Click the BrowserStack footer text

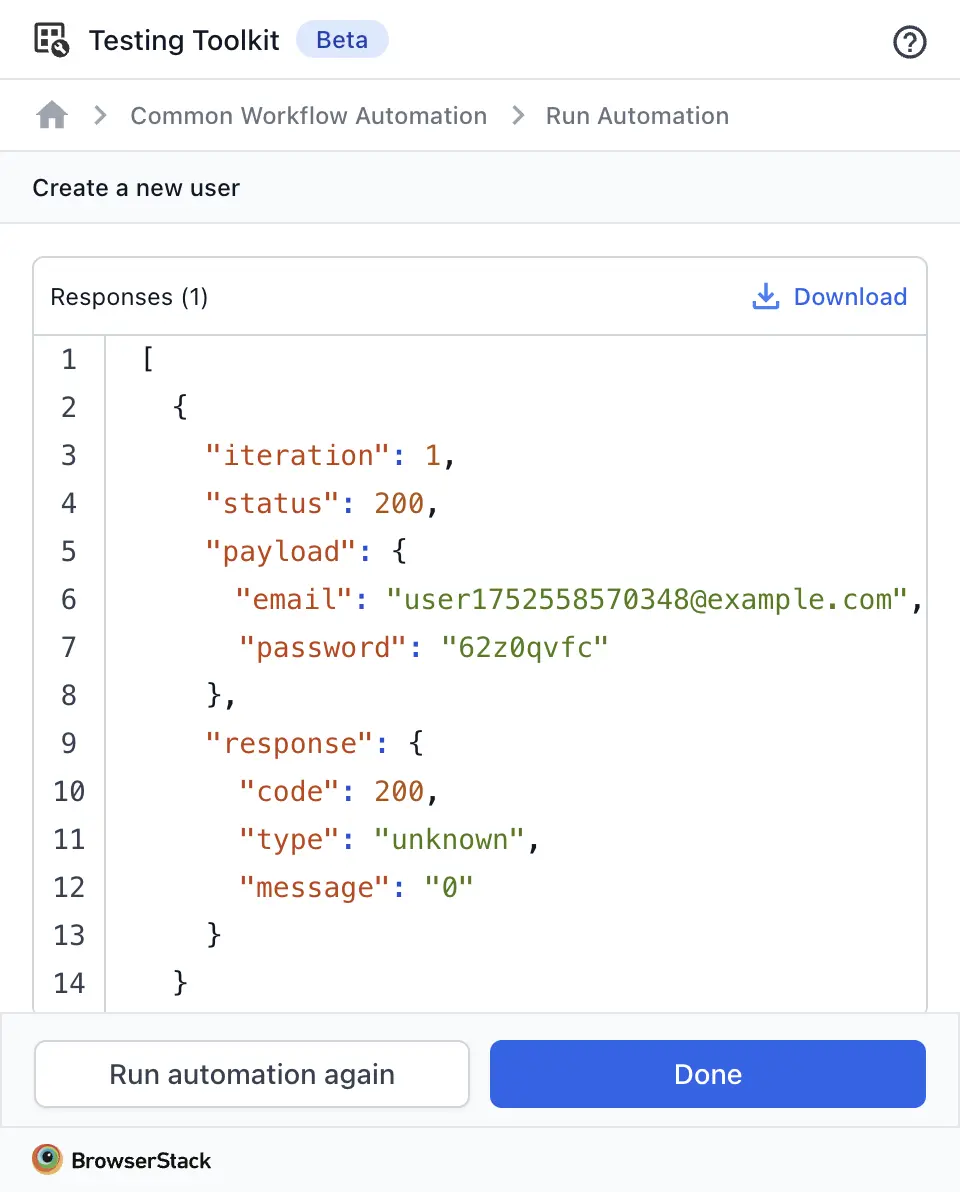click(x=141, y=1160)
